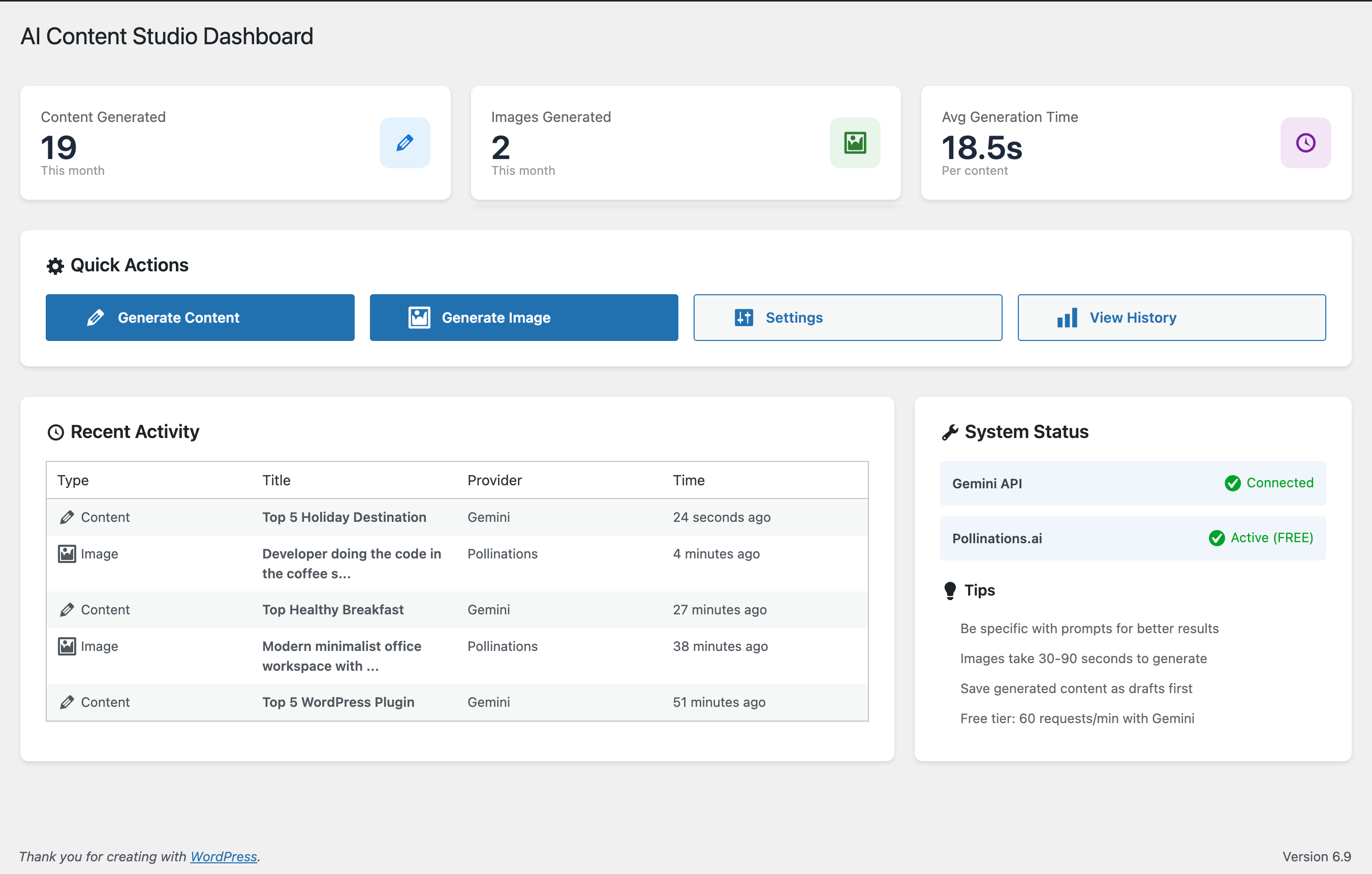Click the blue pencil icon in Content Generated card
Image resolution: width=1372 pixels, height=874 pixels.
click(404, 142)
